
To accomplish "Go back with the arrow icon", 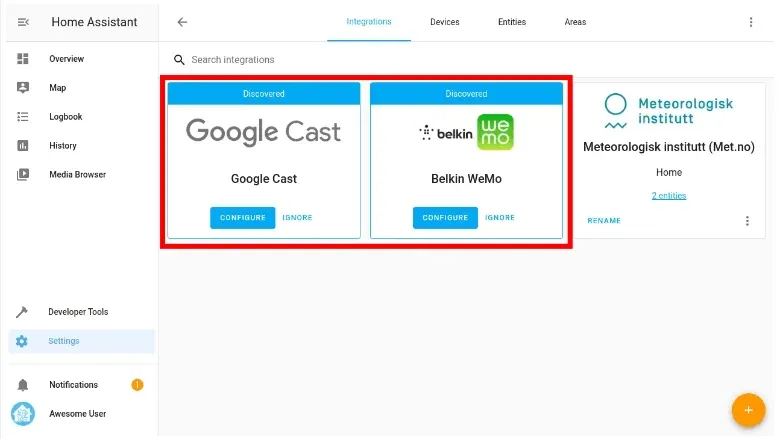I will pos(182,22).
